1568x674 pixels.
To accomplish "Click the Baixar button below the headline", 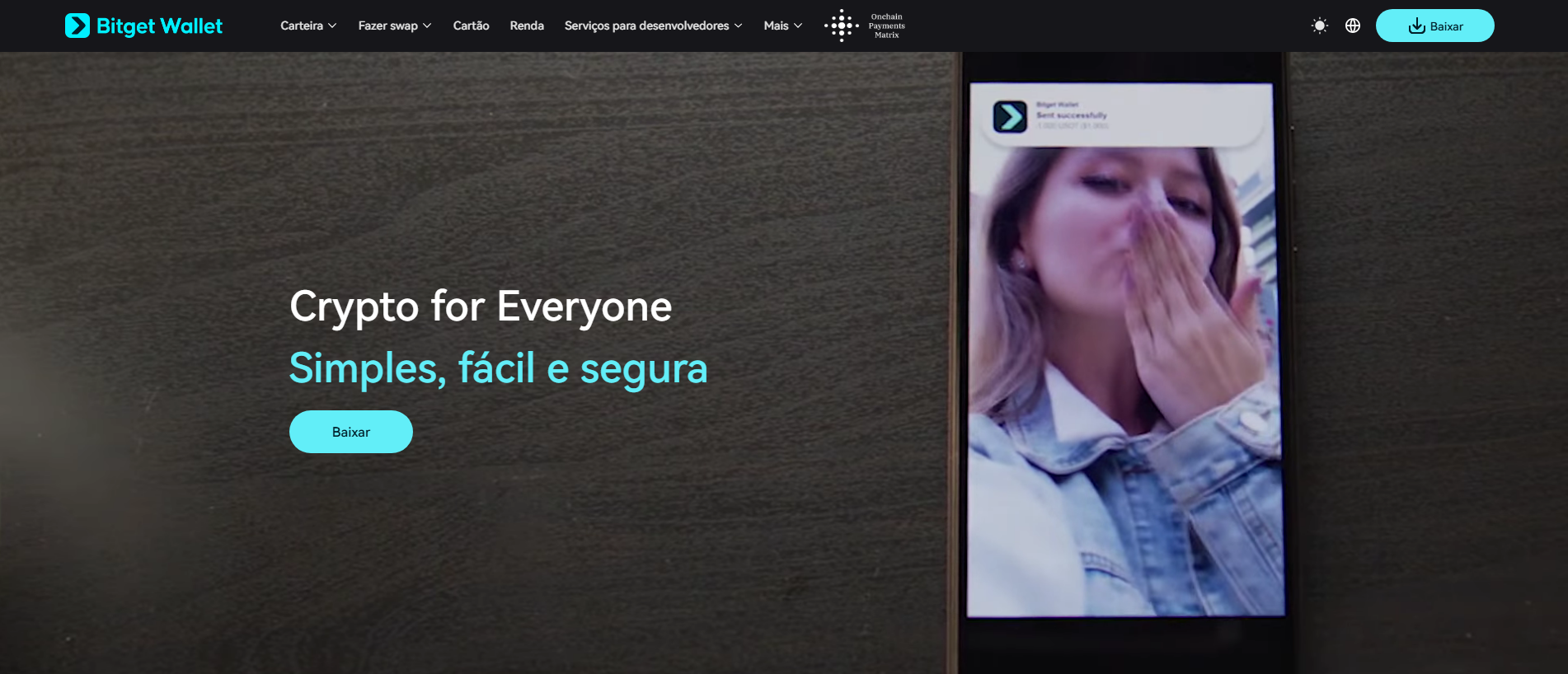I will (x=351, y=432).
